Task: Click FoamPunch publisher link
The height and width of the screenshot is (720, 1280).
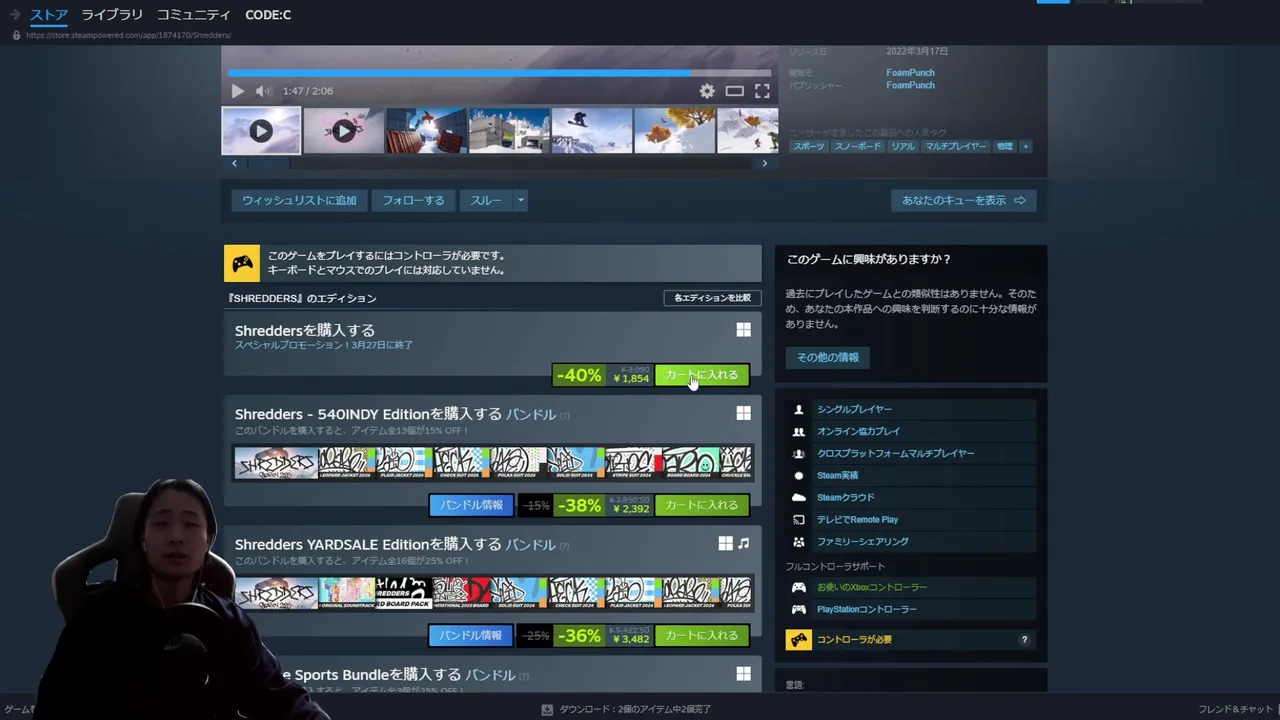Action: [x=910, y=85]
